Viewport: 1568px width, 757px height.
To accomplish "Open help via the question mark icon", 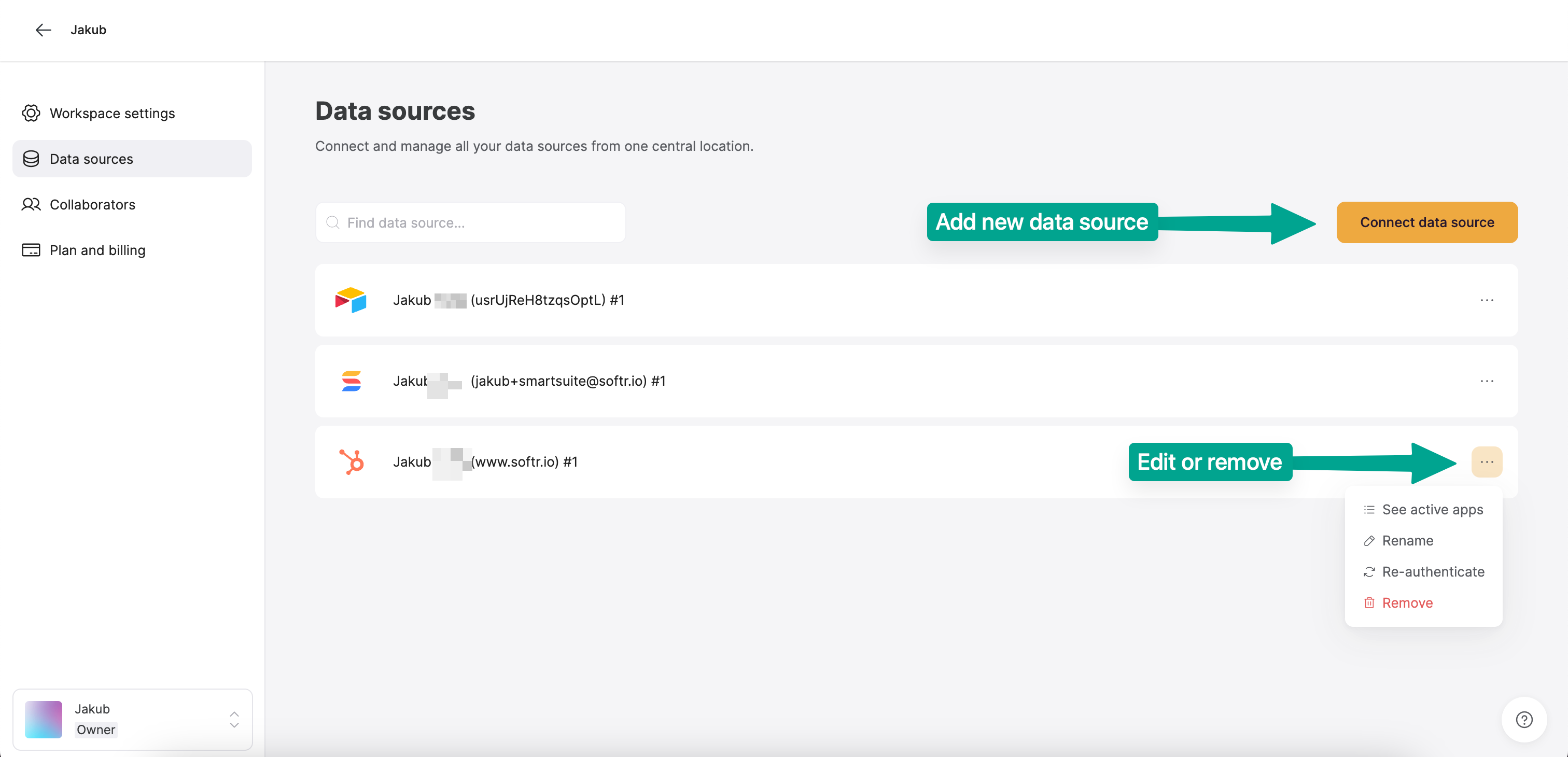I will pos(1524,719).
